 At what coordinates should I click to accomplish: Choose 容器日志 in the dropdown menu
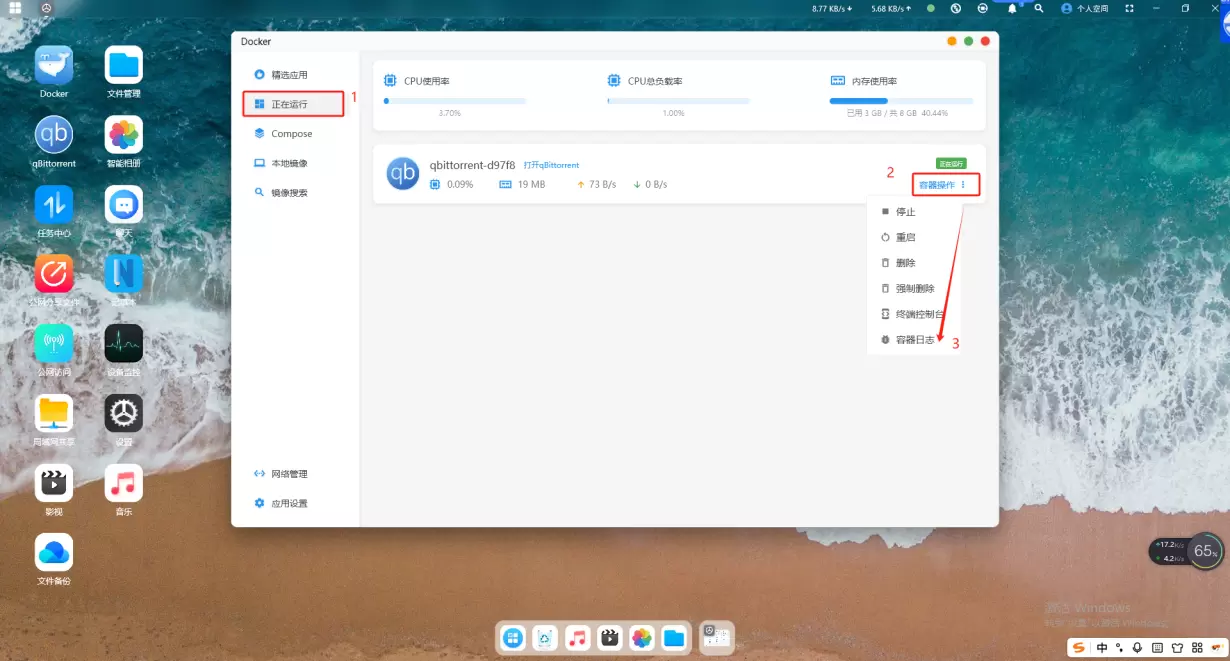click(914, 340)
